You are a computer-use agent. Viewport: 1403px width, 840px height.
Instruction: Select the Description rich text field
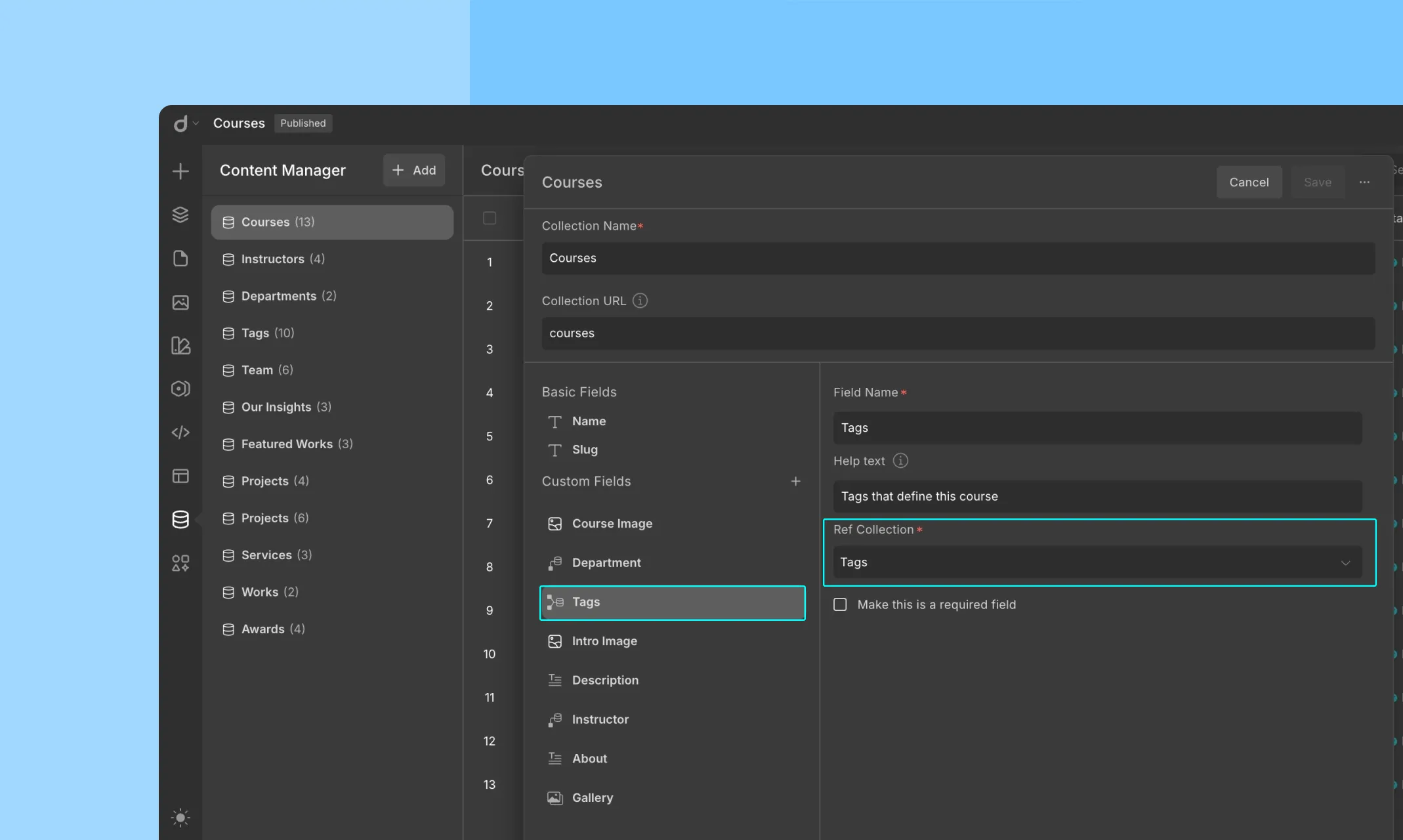pyautogui.click(x=673, y=681)
